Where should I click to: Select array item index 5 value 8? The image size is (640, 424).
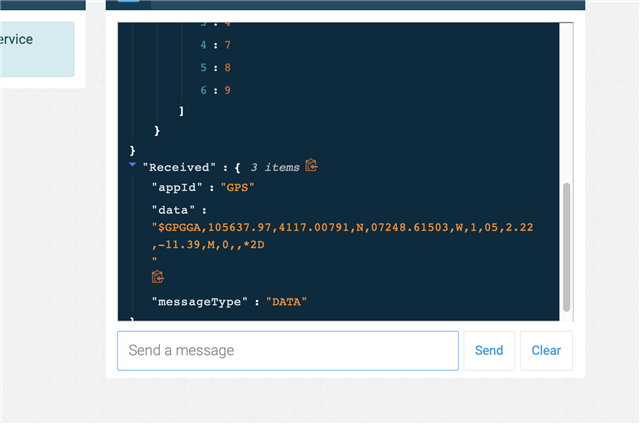227,67
